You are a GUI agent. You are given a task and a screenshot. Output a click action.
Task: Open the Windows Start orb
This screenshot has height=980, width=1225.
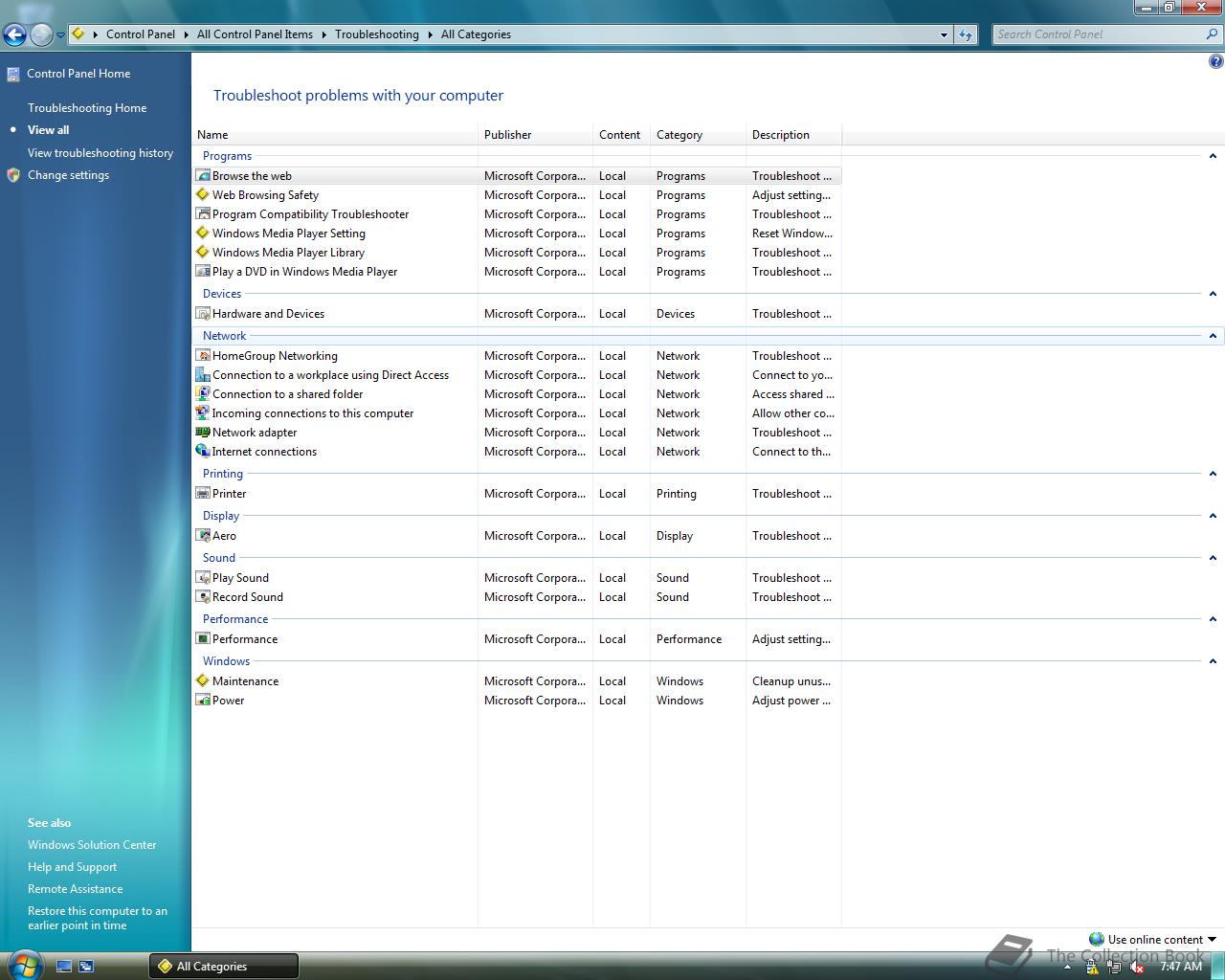pyautogui.click(x=25, y=965)
